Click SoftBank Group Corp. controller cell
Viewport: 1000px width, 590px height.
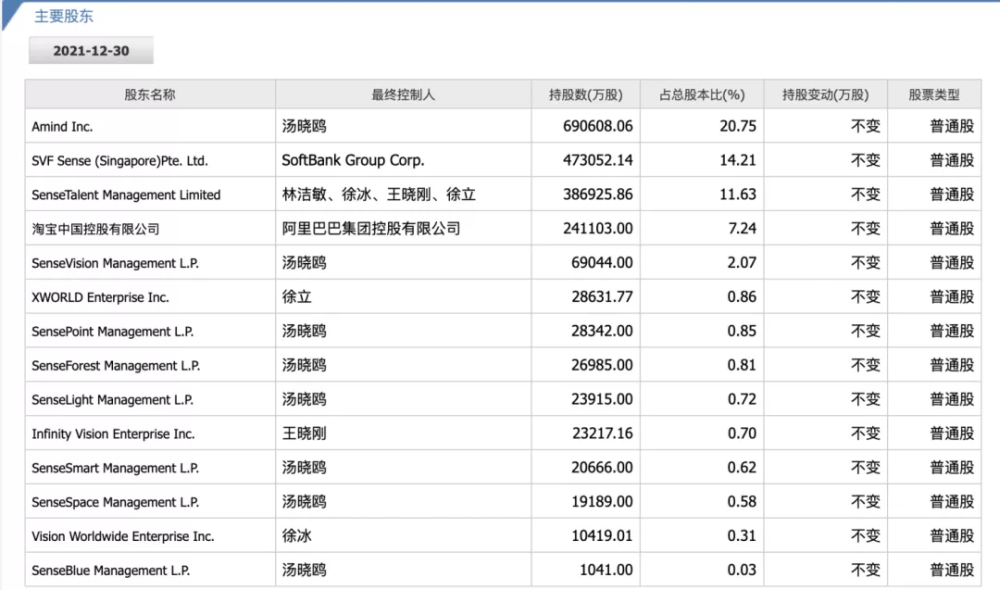click(403, 160)
